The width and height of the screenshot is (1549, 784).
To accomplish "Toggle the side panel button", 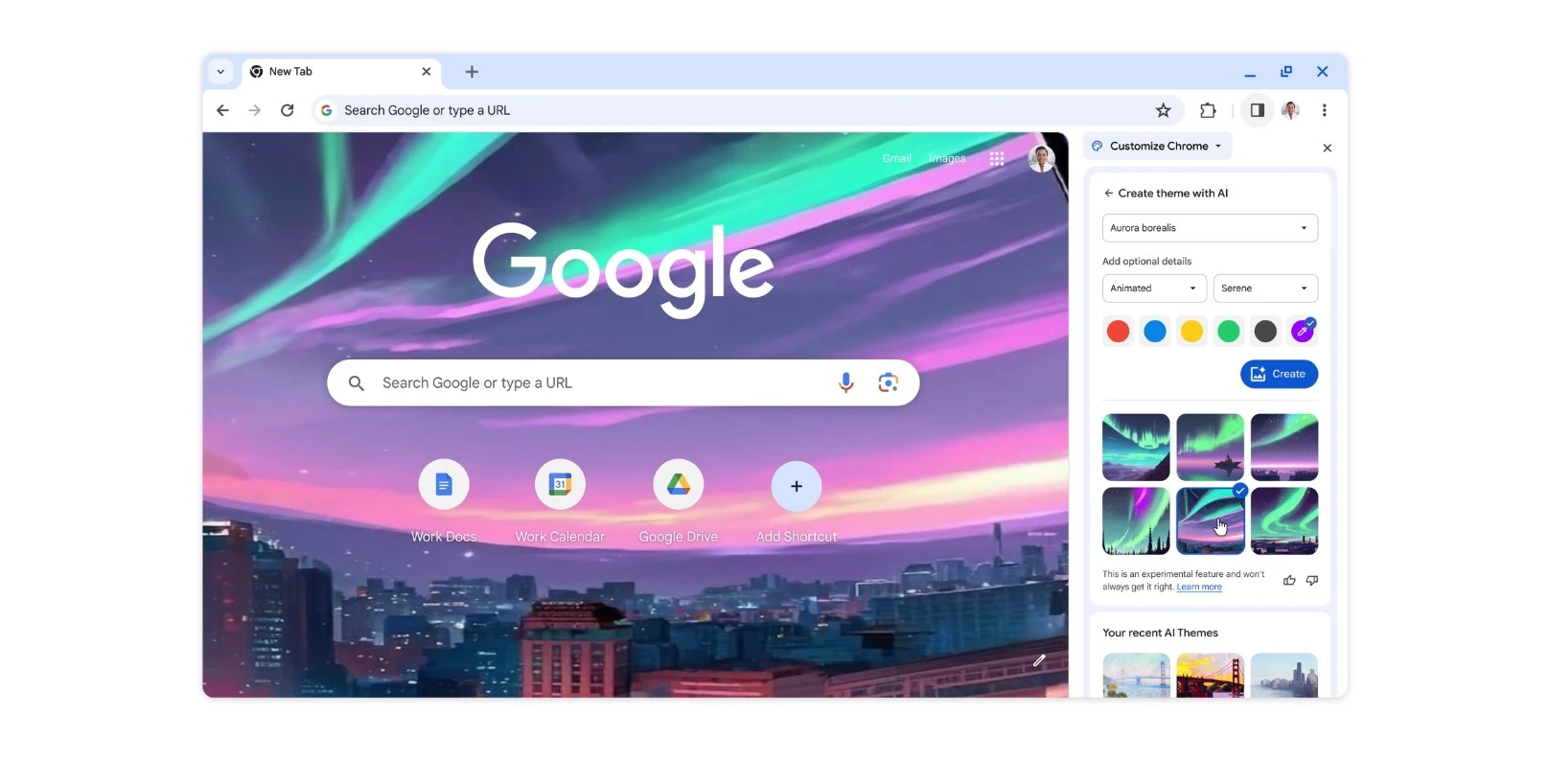I will click(1257, 110).
